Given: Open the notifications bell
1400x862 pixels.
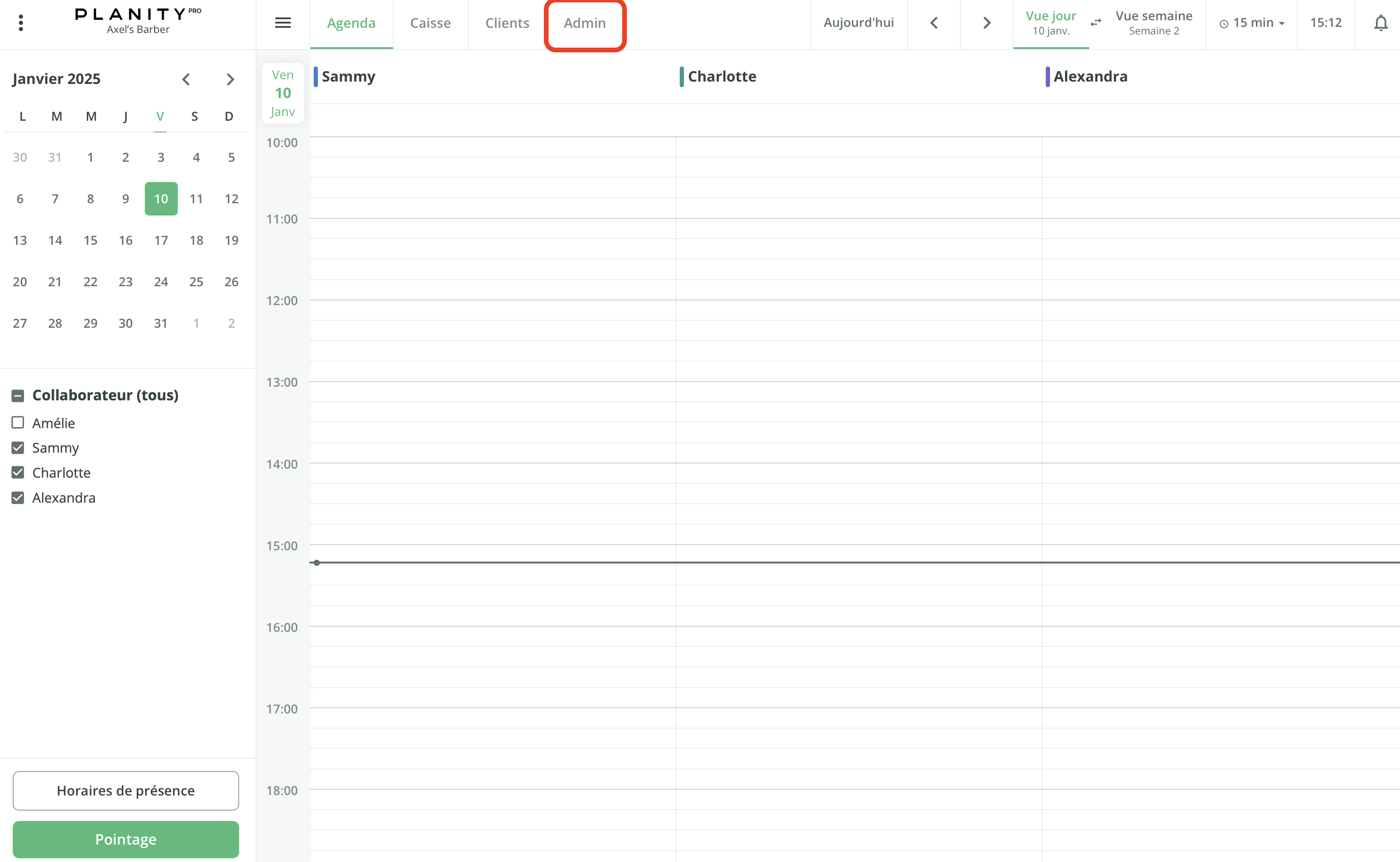Looking at the screenshot, I should click(1380, 24).
